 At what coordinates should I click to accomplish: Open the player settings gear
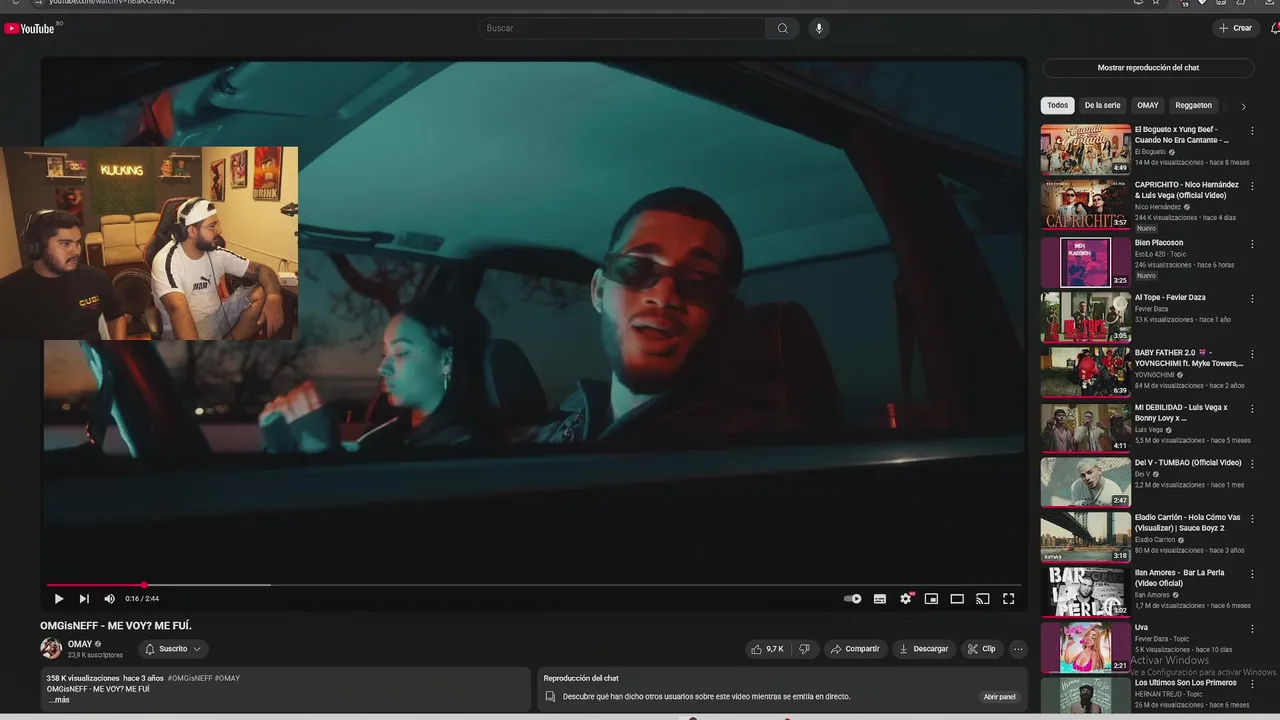[906, 599]
